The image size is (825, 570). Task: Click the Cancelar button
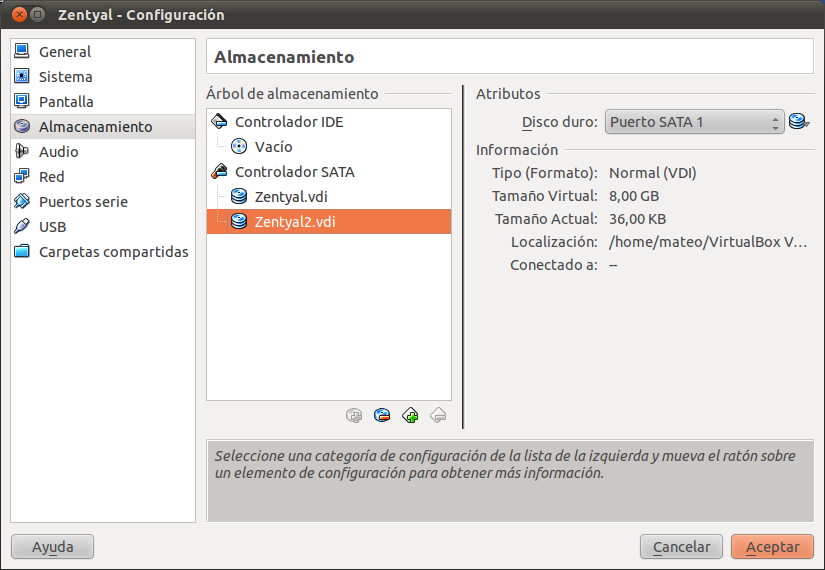point(682,547)
